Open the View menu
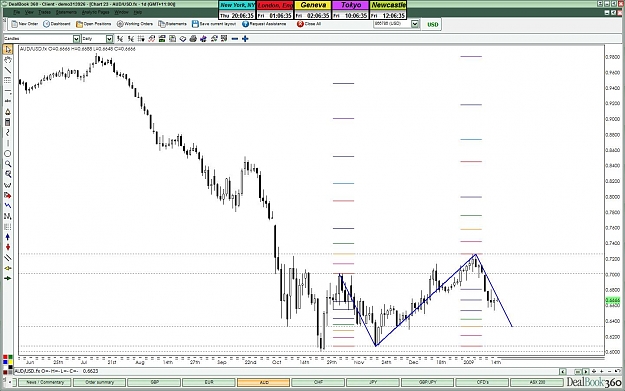 point(29,12)
